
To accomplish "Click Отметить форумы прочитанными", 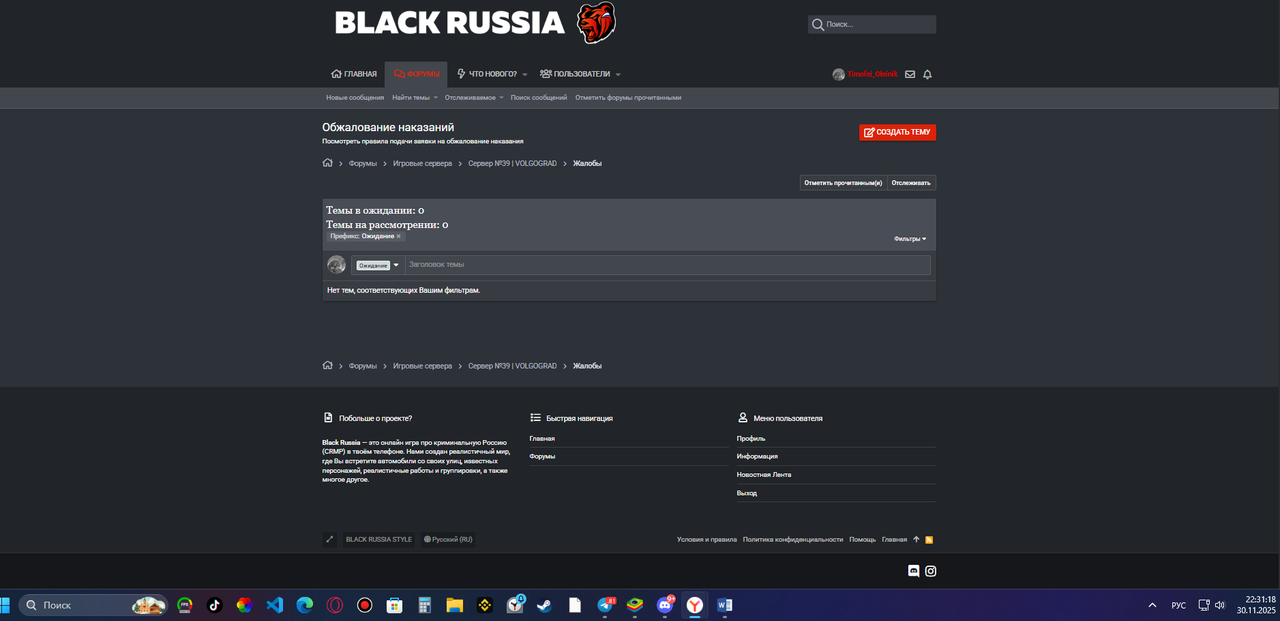I will pyautogui.click(x=628, y=98).
